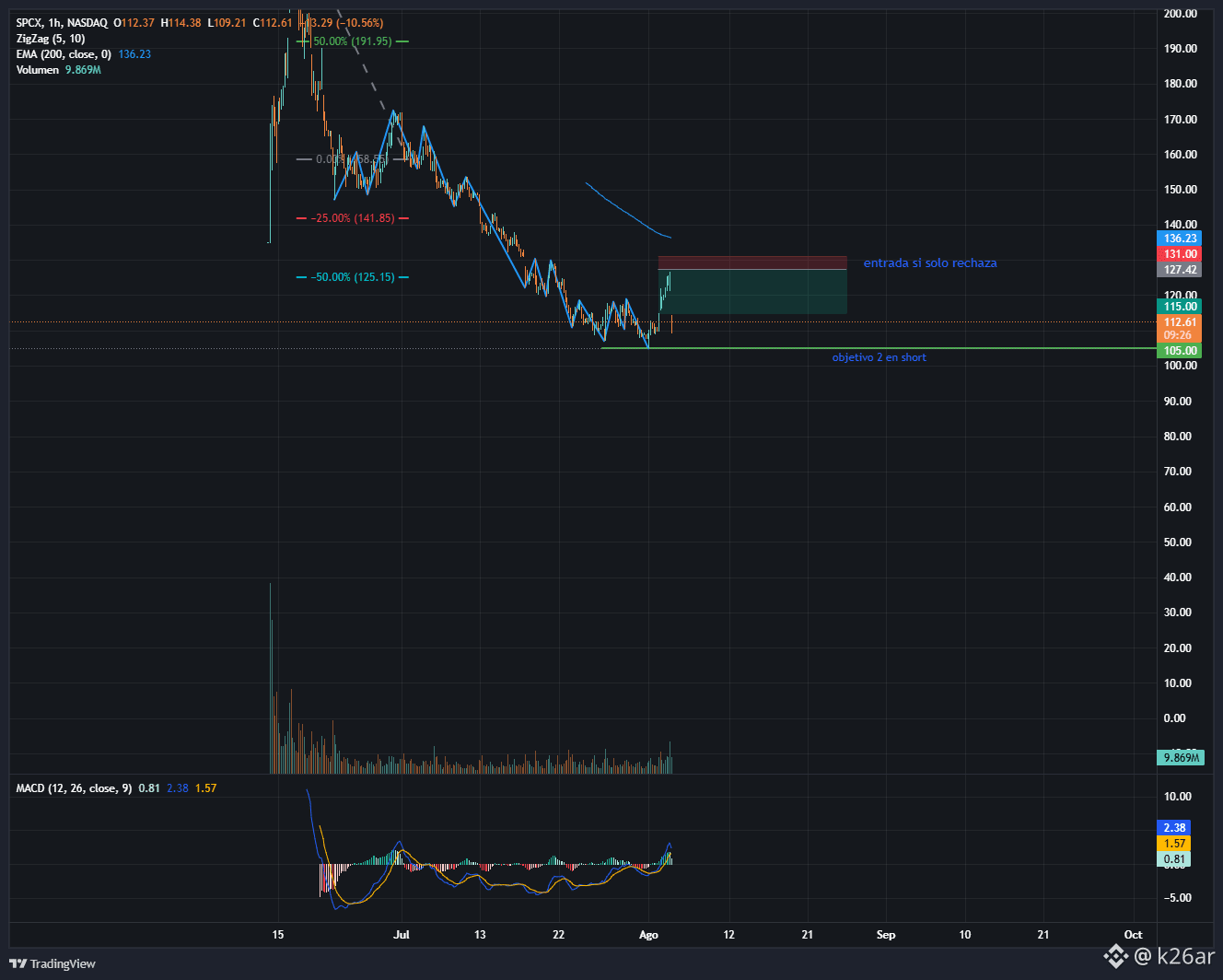Select the green profit zone of the short position
The width and height of the screenshot is (1223, 980).
[752, 292]
